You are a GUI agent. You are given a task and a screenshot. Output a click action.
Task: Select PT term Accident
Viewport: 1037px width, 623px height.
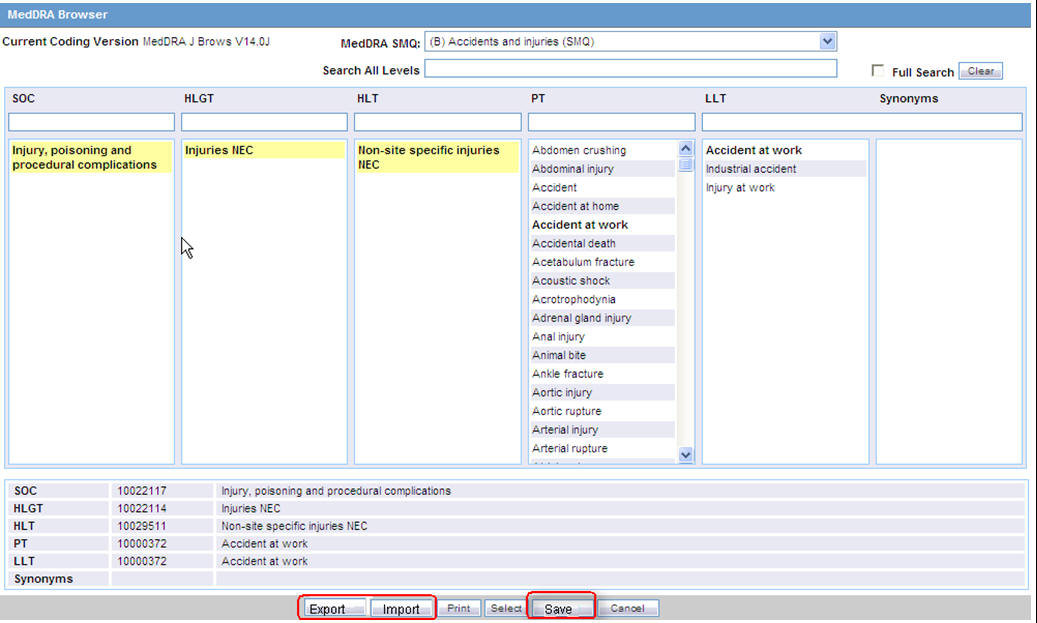click(x=602, y=187)
